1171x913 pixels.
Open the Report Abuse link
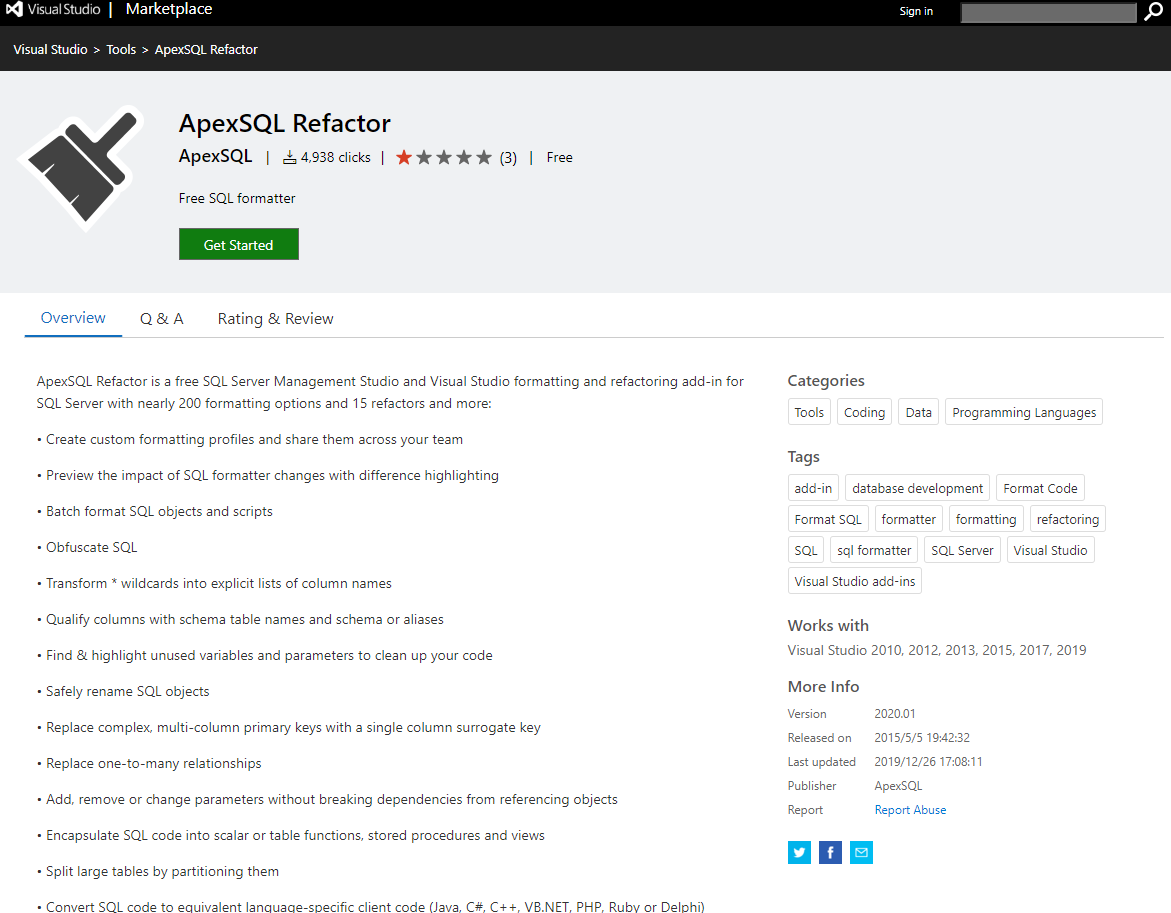909,809
